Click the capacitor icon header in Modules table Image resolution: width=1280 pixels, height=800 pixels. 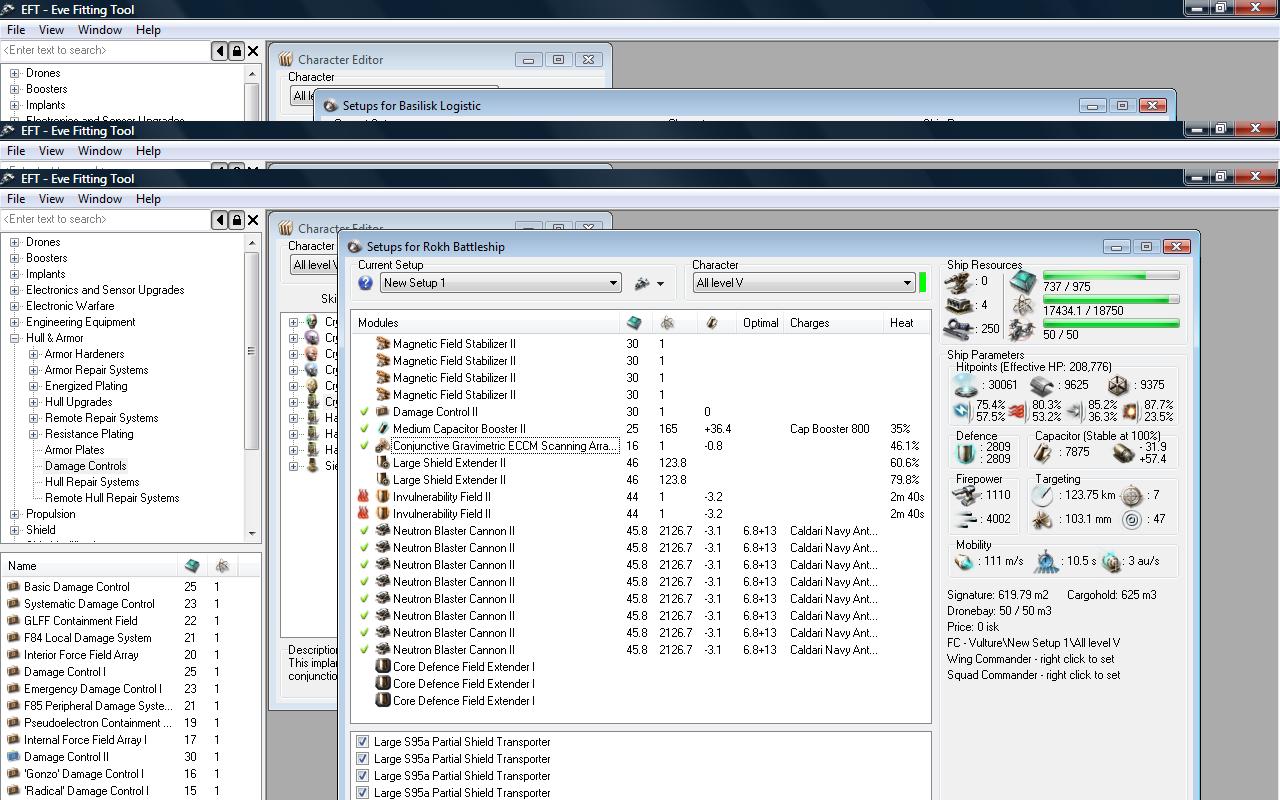point(711,323)
